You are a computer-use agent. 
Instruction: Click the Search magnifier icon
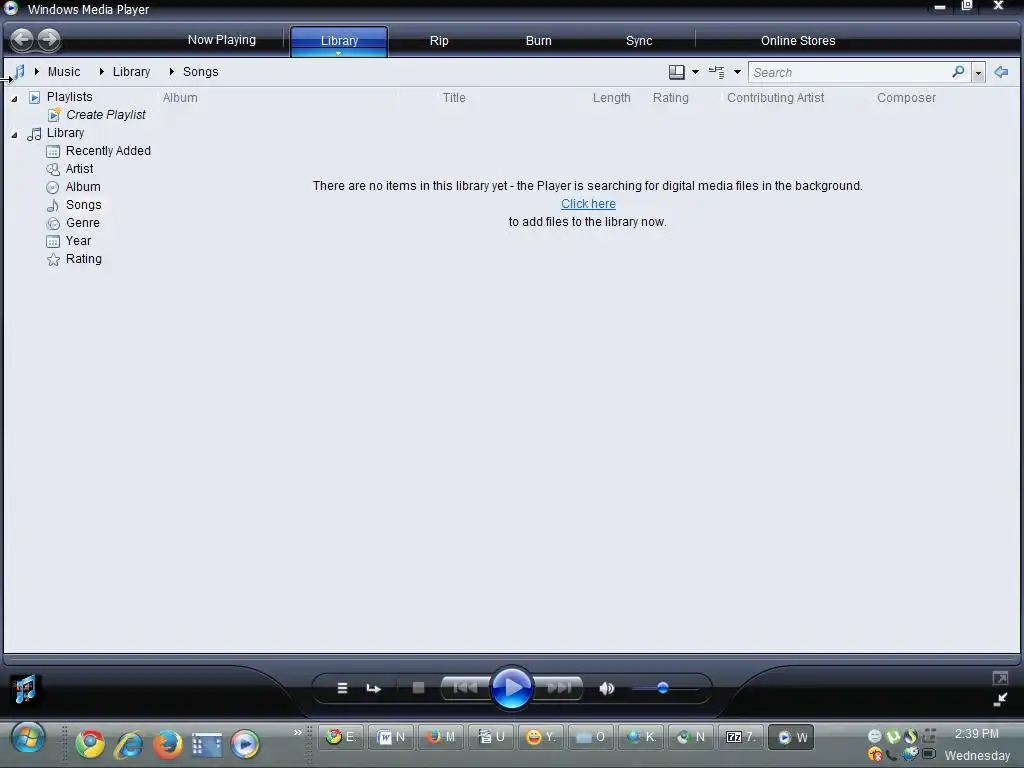(x=958, y=72)
